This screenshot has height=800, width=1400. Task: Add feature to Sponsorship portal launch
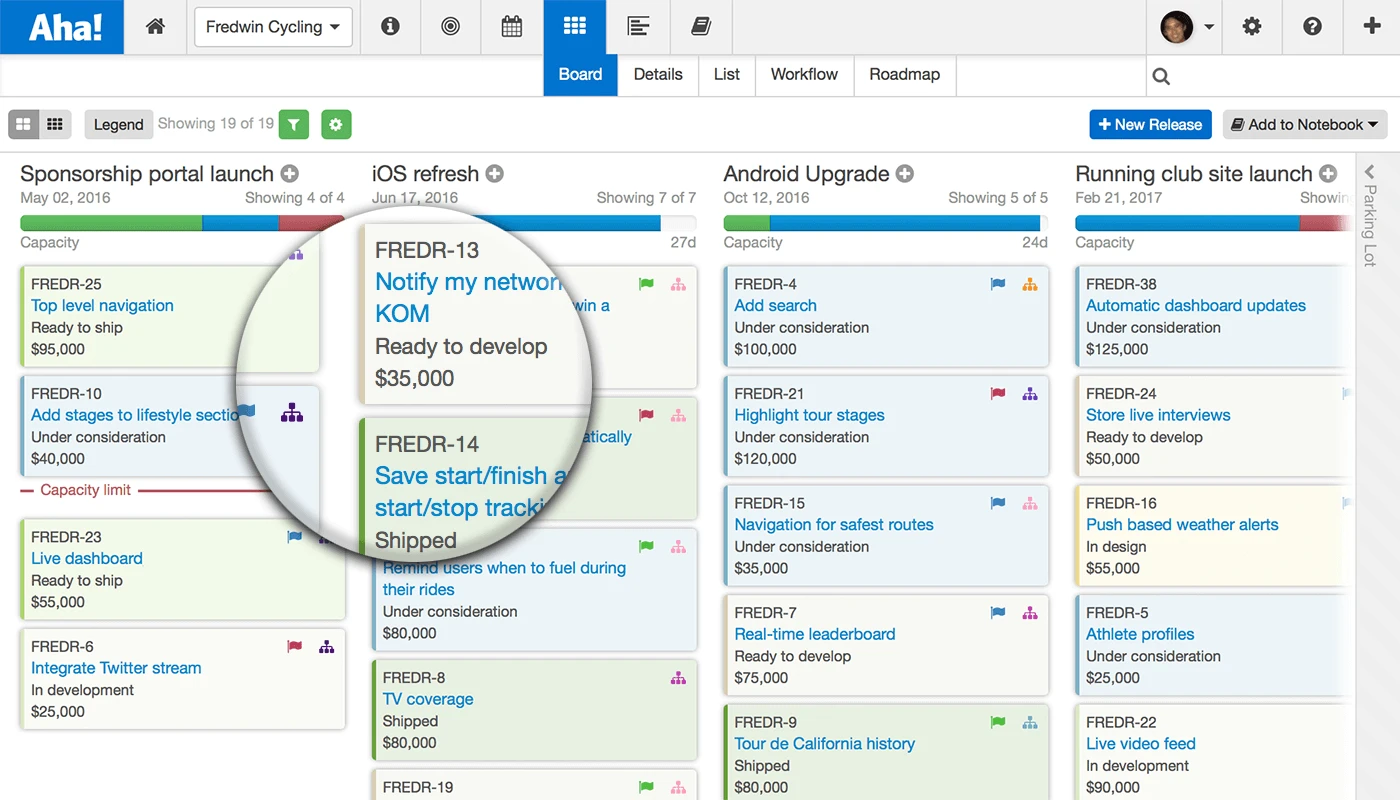pyautogui.click(x=290, y=174)
